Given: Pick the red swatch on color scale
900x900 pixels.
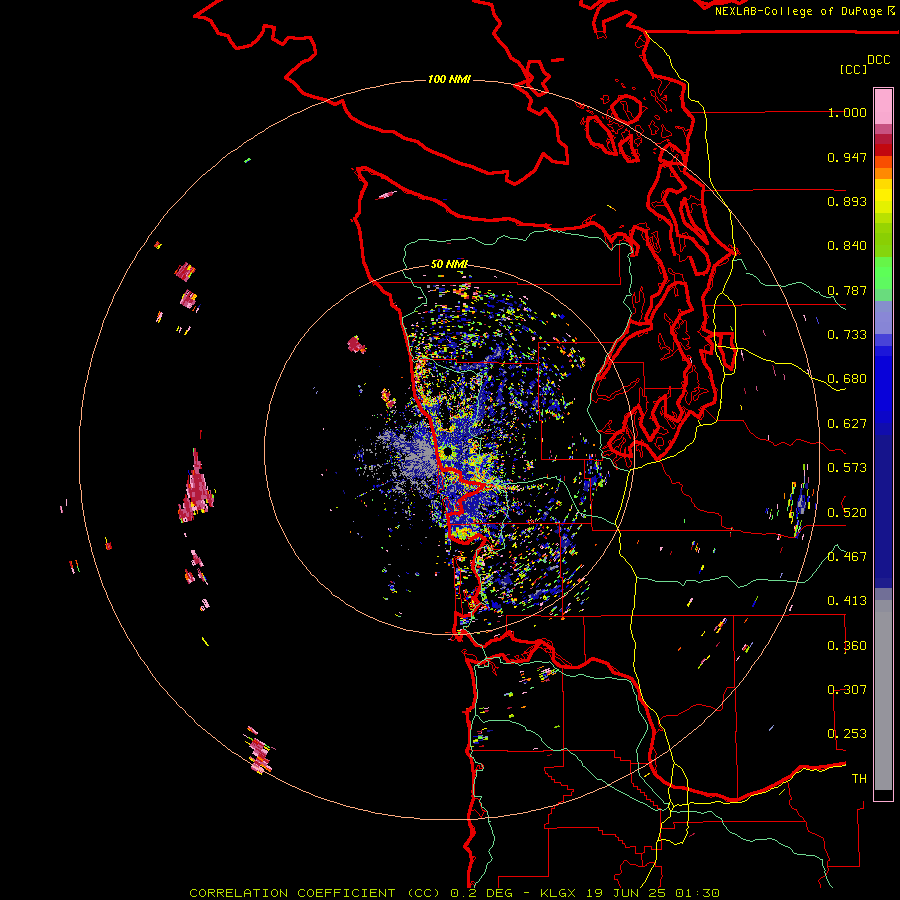Looking at the screenshot, I should [x=883, y=150].
